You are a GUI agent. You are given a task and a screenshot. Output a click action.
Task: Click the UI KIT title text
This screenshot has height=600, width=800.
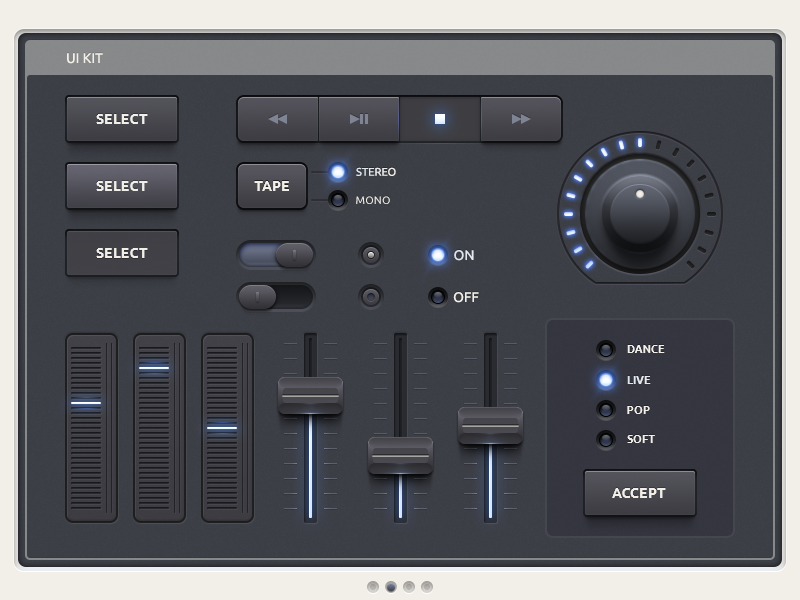tap(84, 58)
